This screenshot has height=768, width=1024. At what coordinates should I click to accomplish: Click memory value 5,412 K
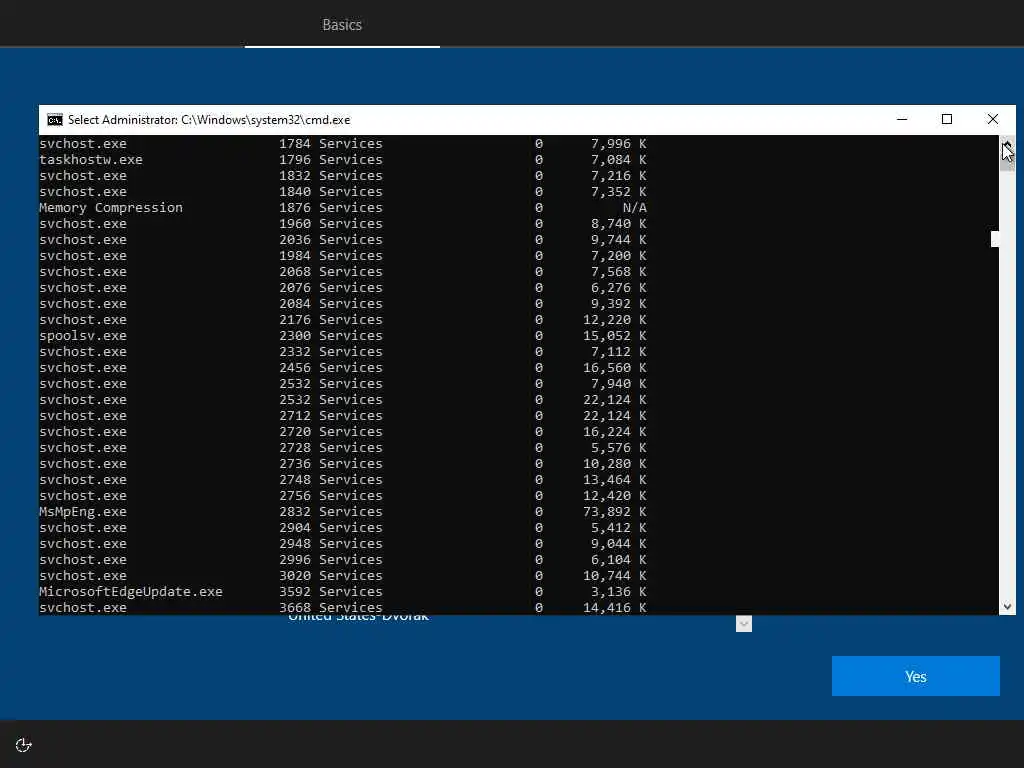pos(618,528)
